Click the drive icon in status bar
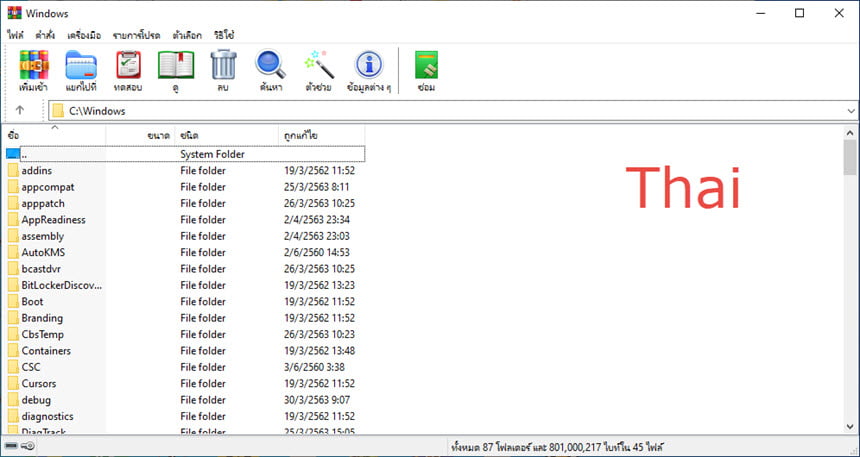 click(11, 447)
